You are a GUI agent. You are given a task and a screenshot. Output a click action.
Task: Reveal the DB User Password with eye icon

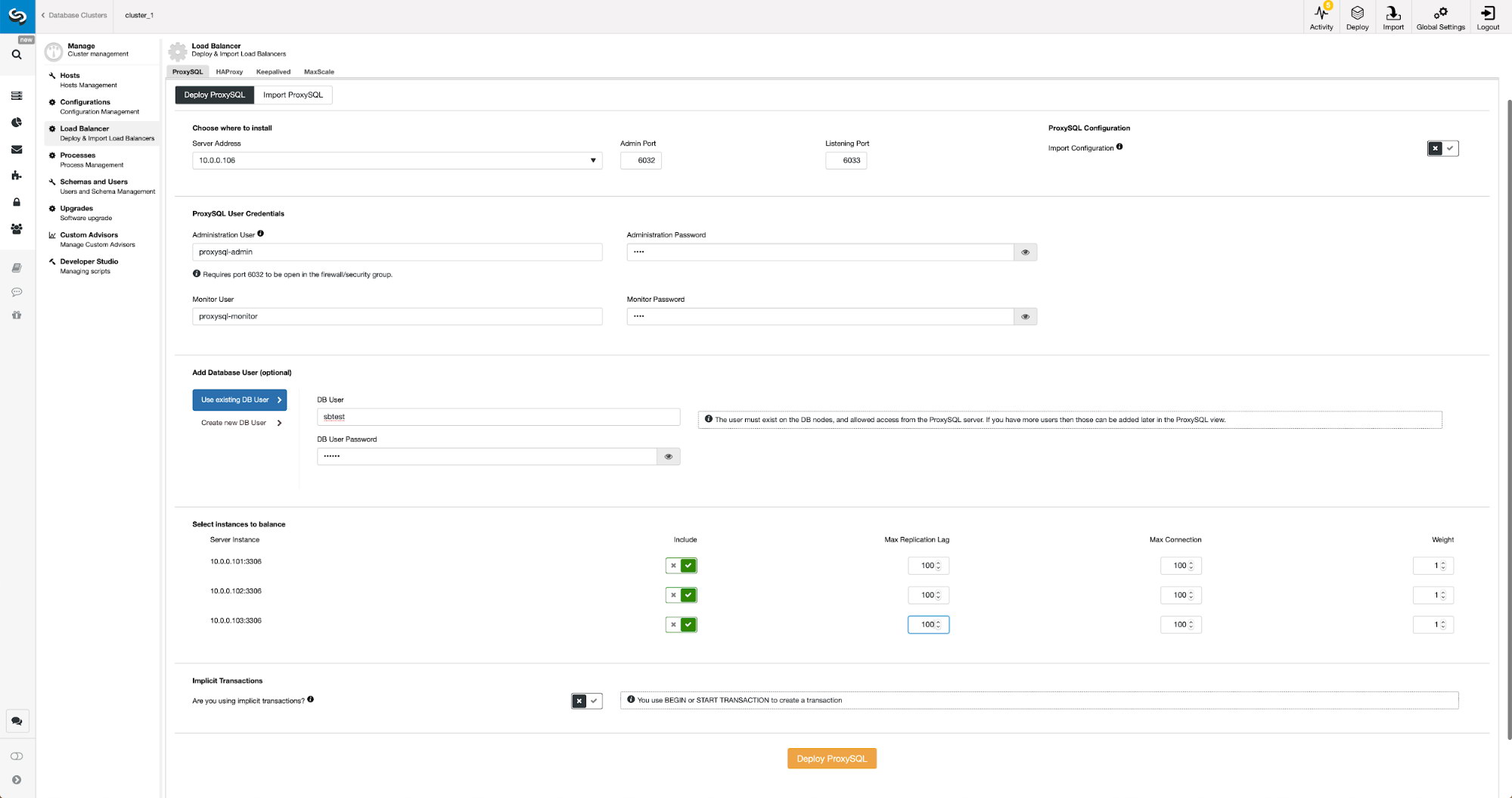(x=669, y=457)
